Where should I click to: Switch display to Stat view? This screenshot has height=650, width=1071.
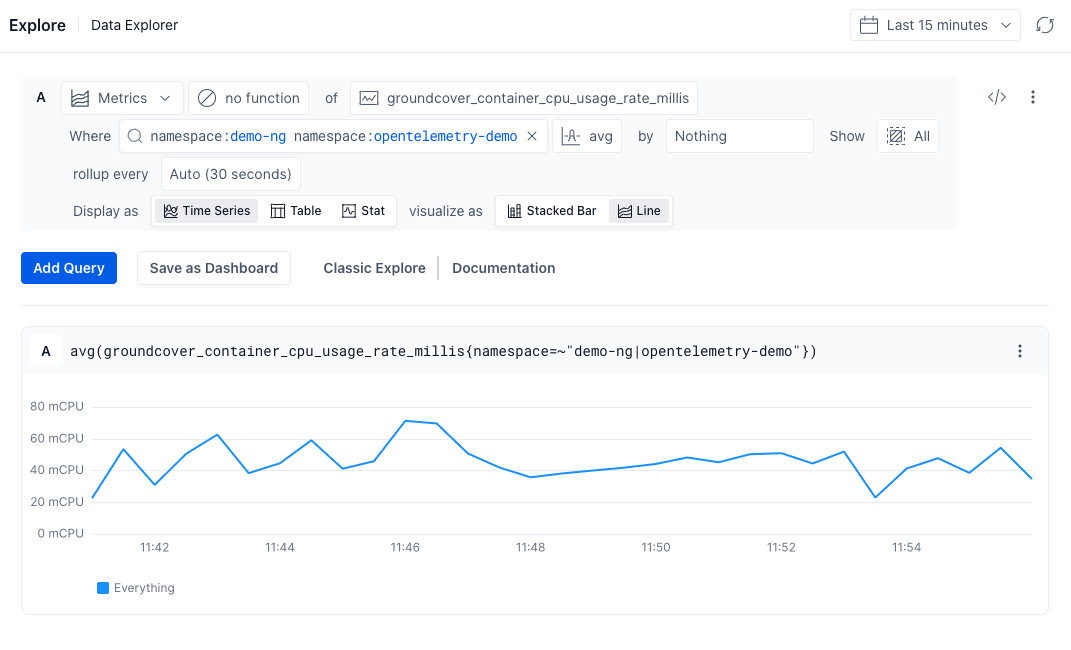point(363,211)
